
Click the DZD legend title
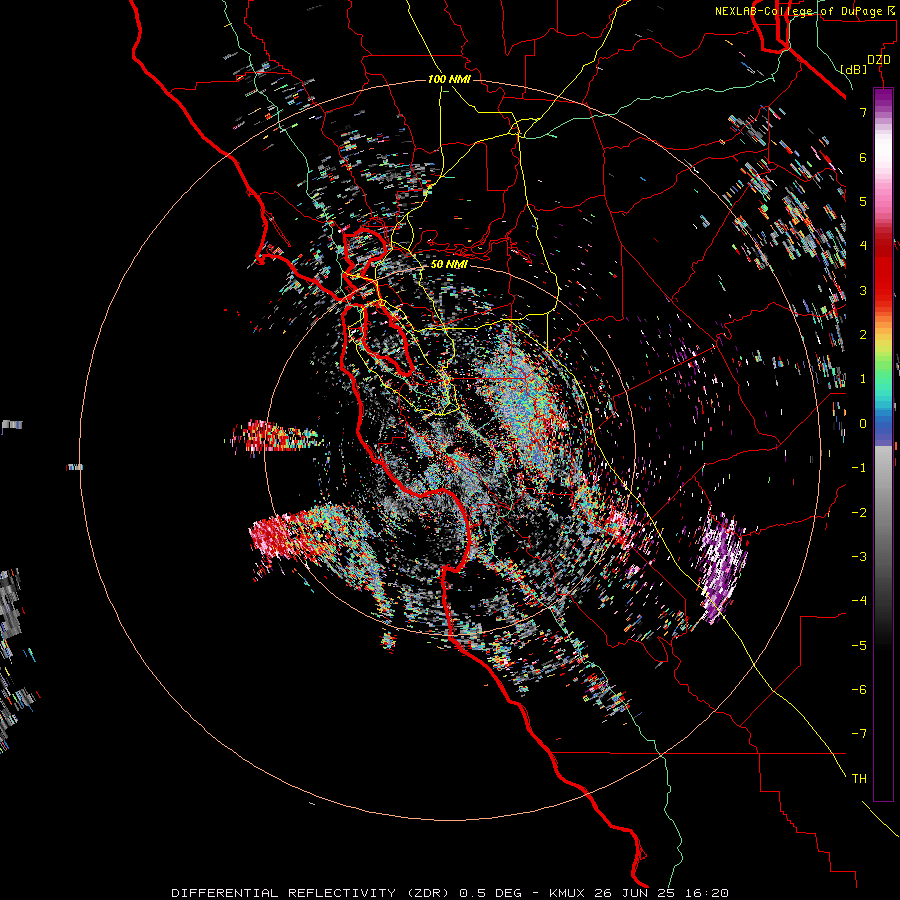tap(879, 60)
